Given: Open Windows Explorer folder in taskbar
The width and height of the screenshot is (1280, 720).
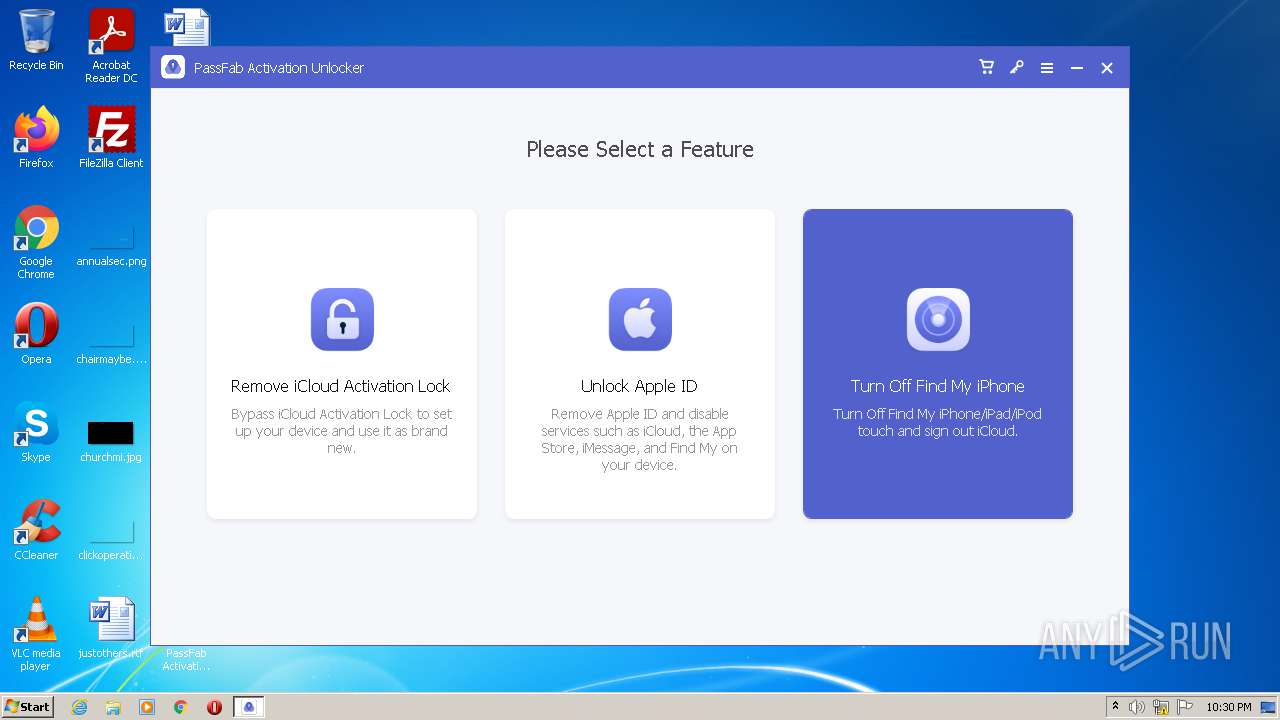Looking at the screenshot, I should [113, 707].
